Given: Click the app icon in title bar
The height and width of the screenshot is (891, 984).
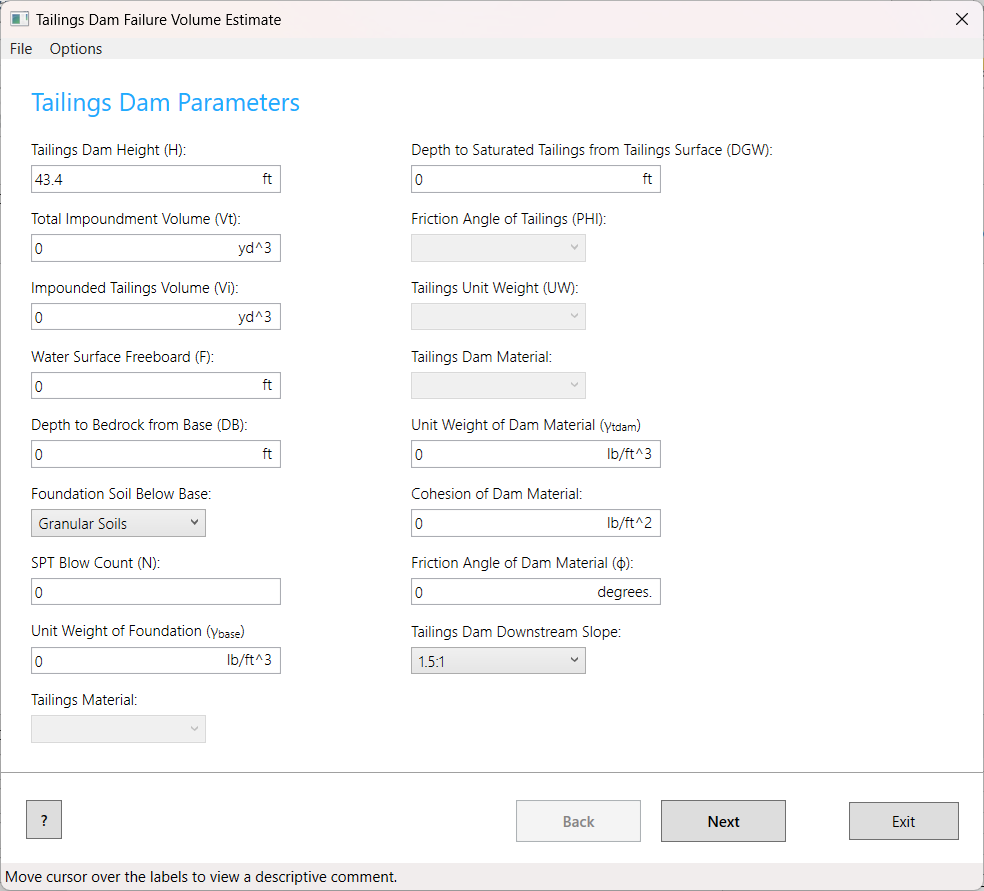Looking at the screenshot, I should 19,19.
